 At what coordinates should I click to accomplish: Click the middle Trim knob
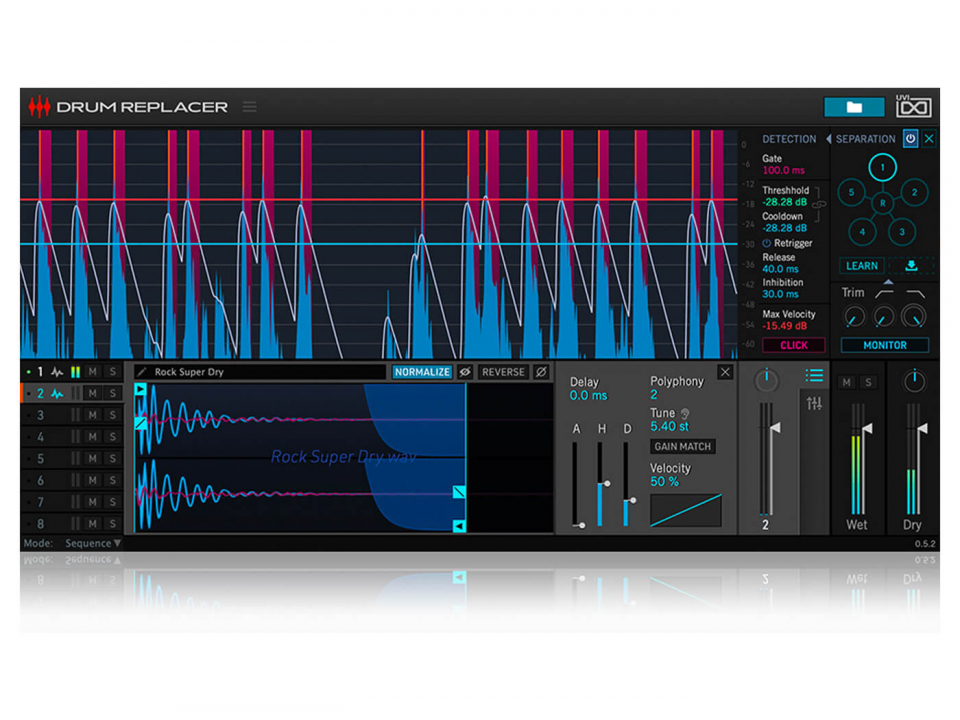point(883,317)
